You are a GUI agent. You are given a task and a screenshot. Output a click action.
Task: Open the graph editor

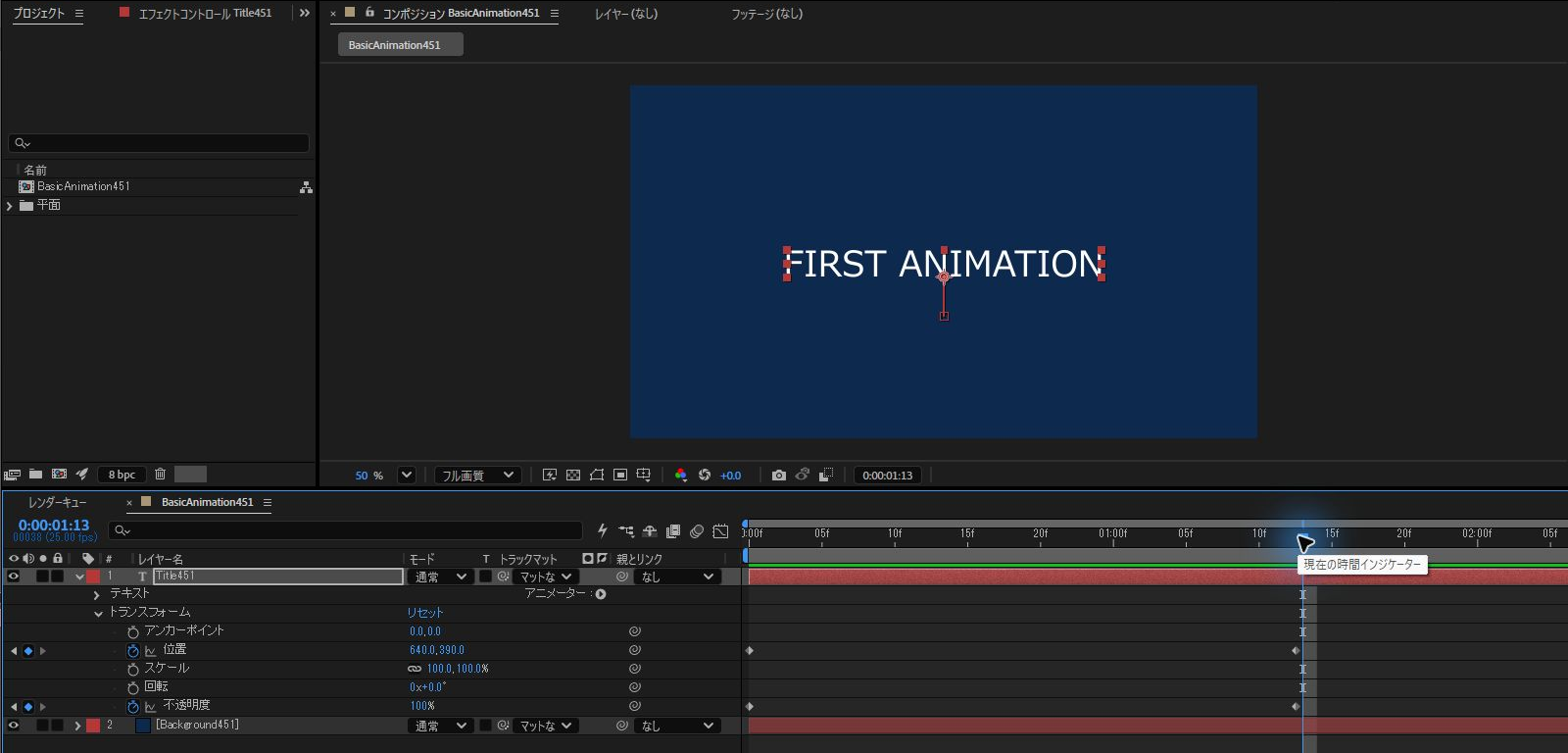click(x=720, y=531)
